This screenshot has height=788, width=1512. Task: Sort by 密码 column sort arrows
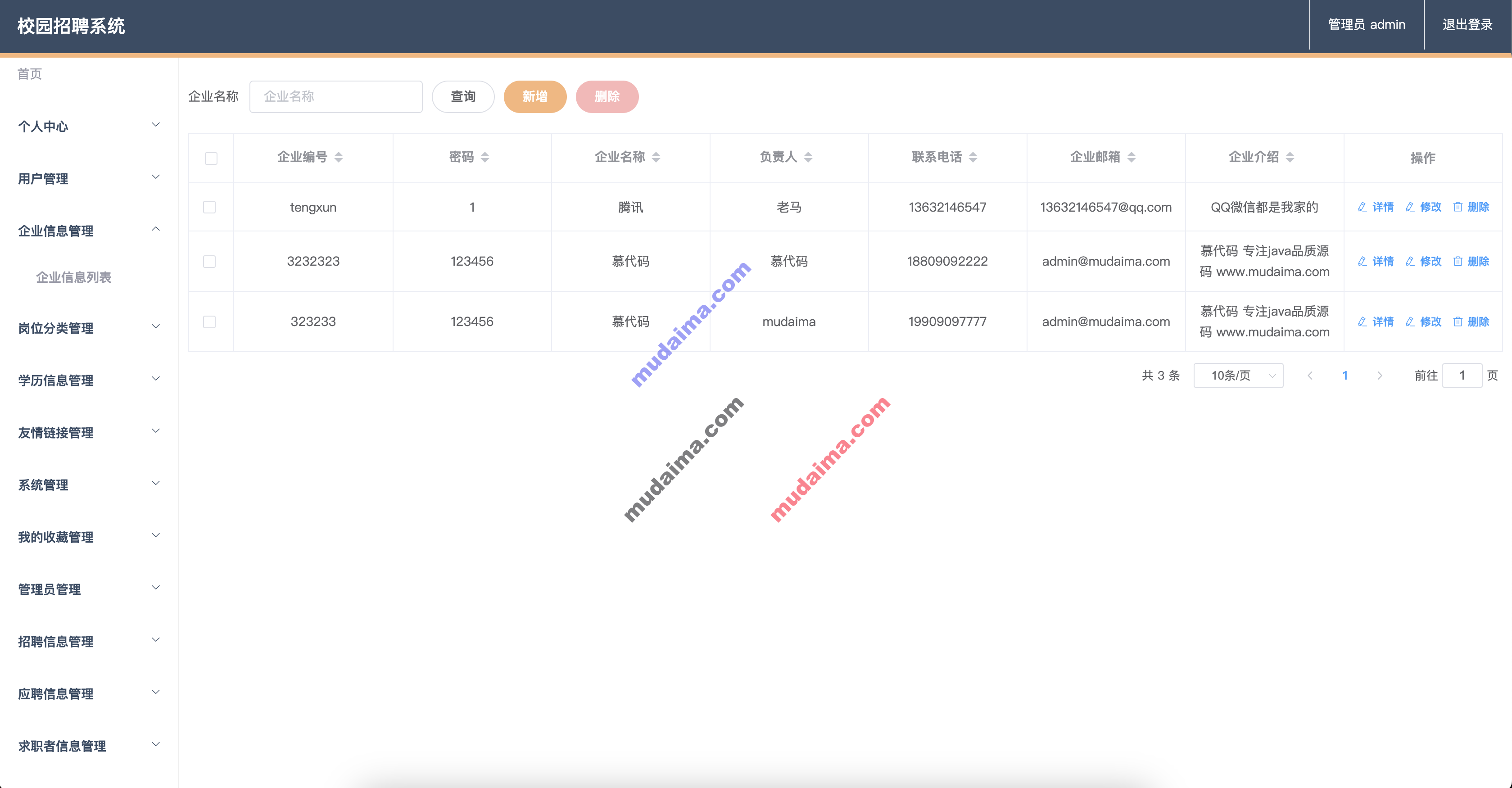[x=485, y=157]
